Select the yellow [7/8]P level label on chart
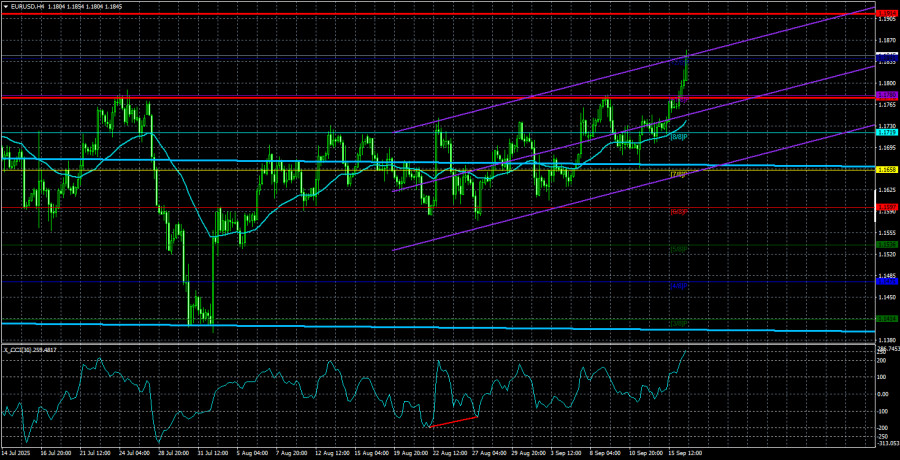 coord(678,175)
